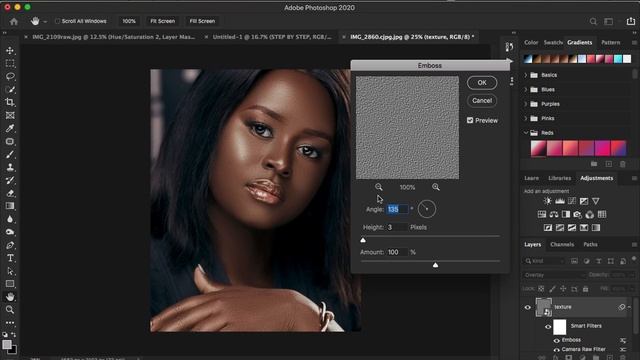Click Cancel in the Emboss dialog
This screenshot has width=640, height=360.
click(x=482, y=100)
